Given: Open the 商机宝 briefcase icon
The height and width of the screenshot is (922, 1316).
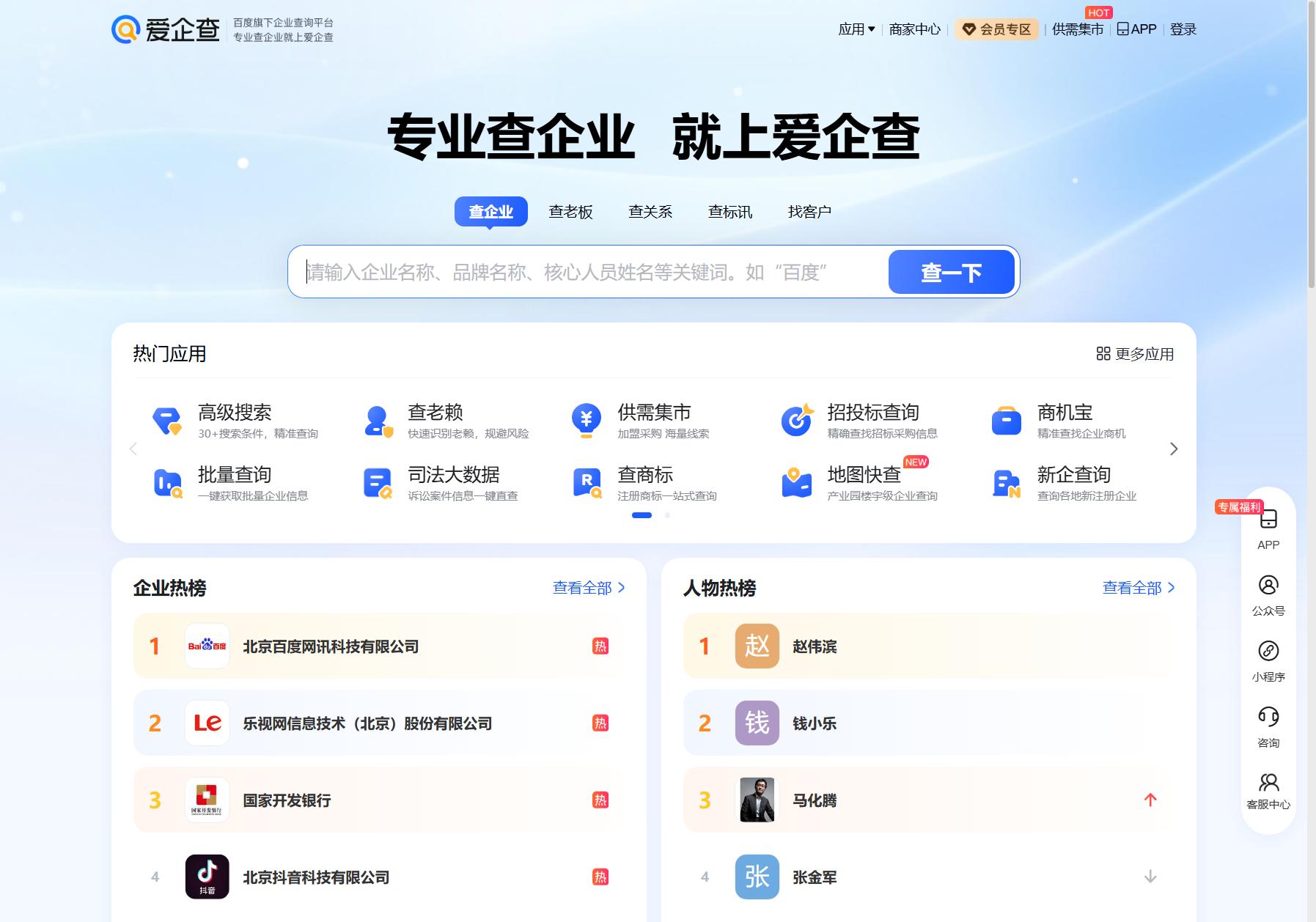Looking at the screenshot, I should point(1006,421).
